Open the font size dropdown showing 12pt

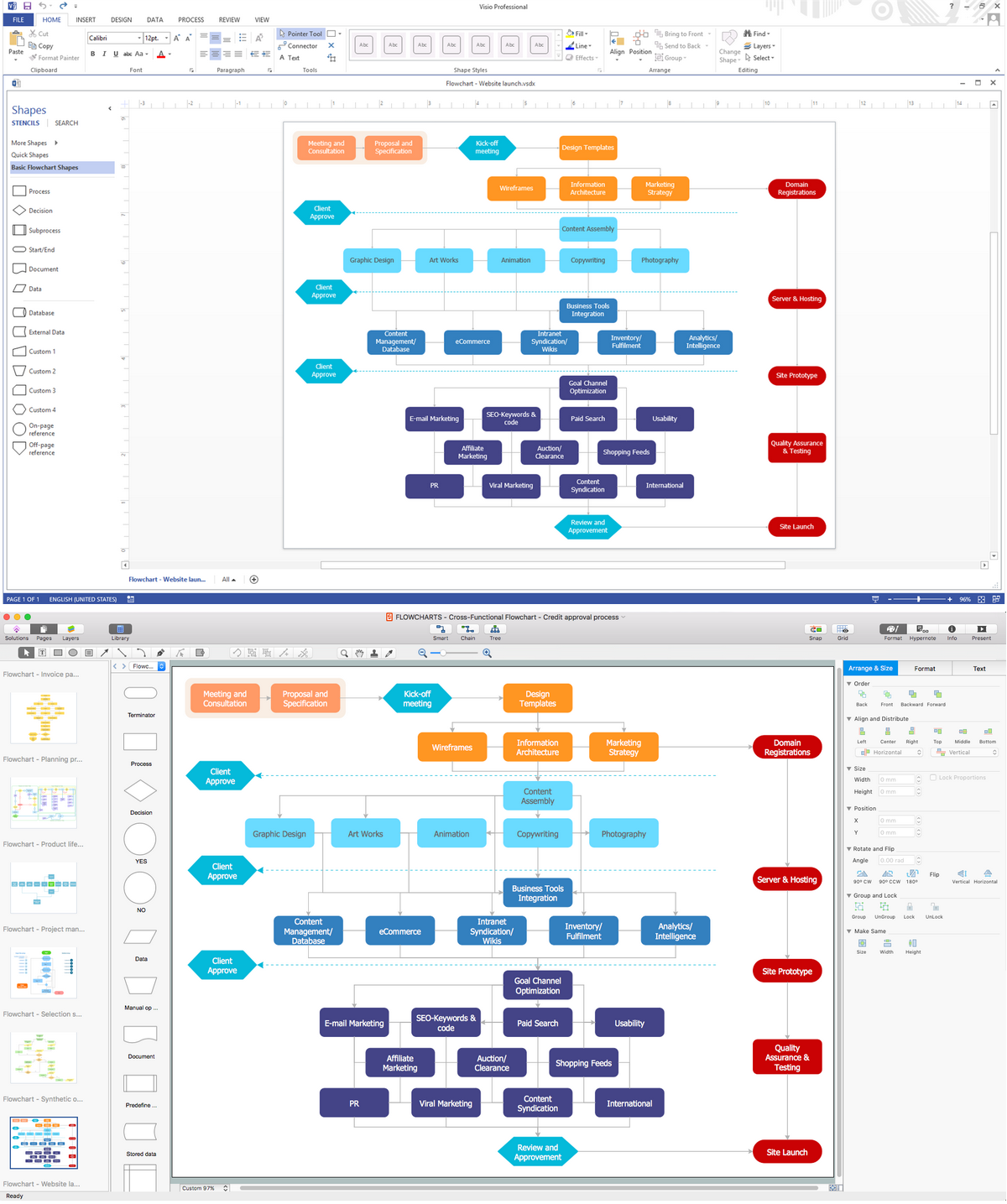[165, 37]
